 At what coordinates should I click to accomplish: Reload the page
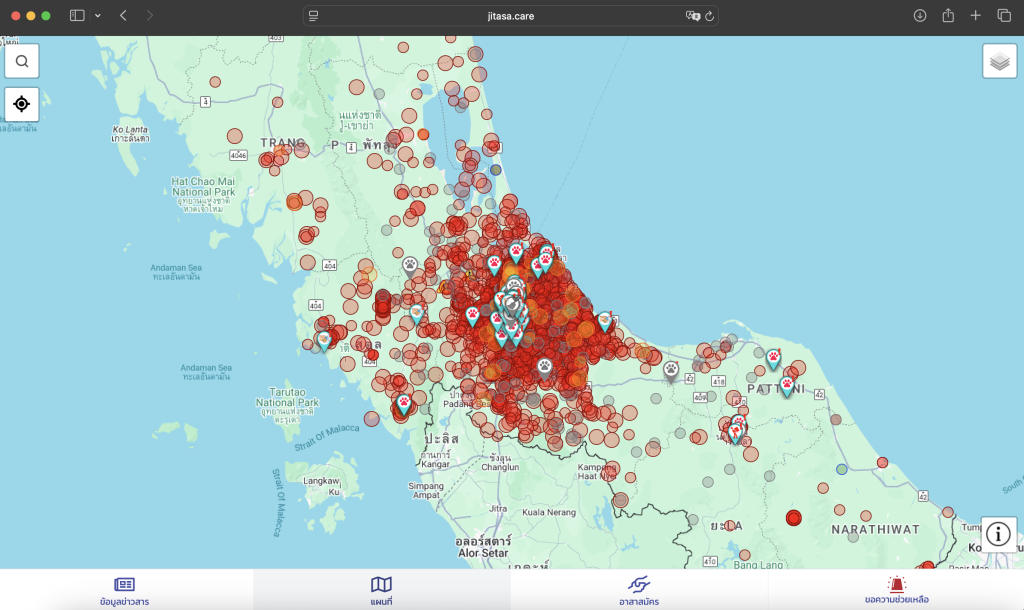709,16
